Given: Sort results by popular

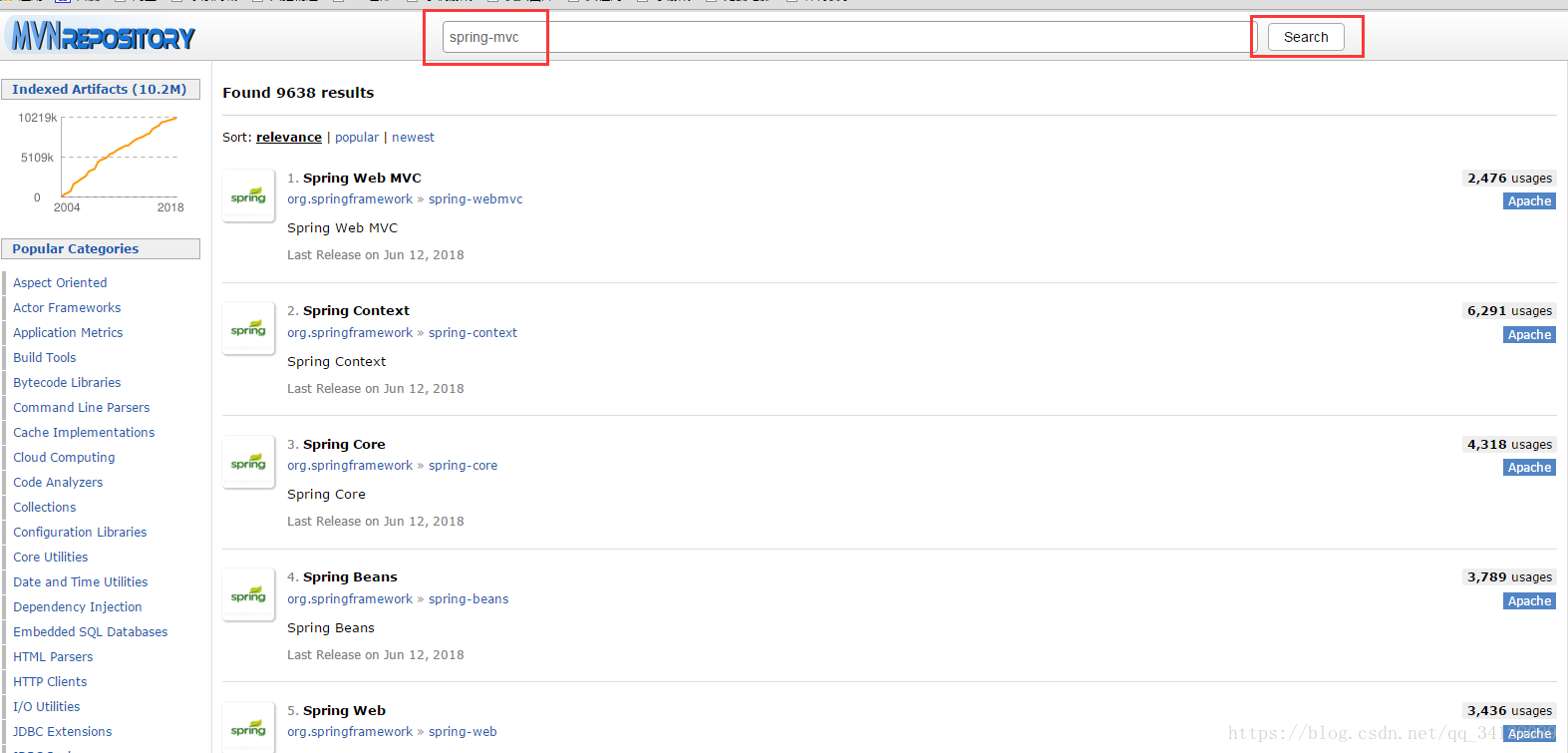Looking at the screenshot, I should pos(357,138).
